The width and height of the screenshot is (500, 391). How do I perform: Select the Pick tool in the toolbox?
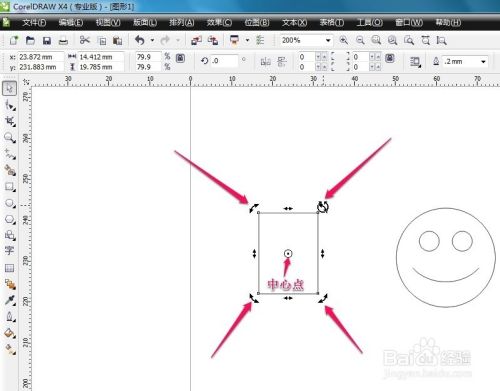point(9,88)
